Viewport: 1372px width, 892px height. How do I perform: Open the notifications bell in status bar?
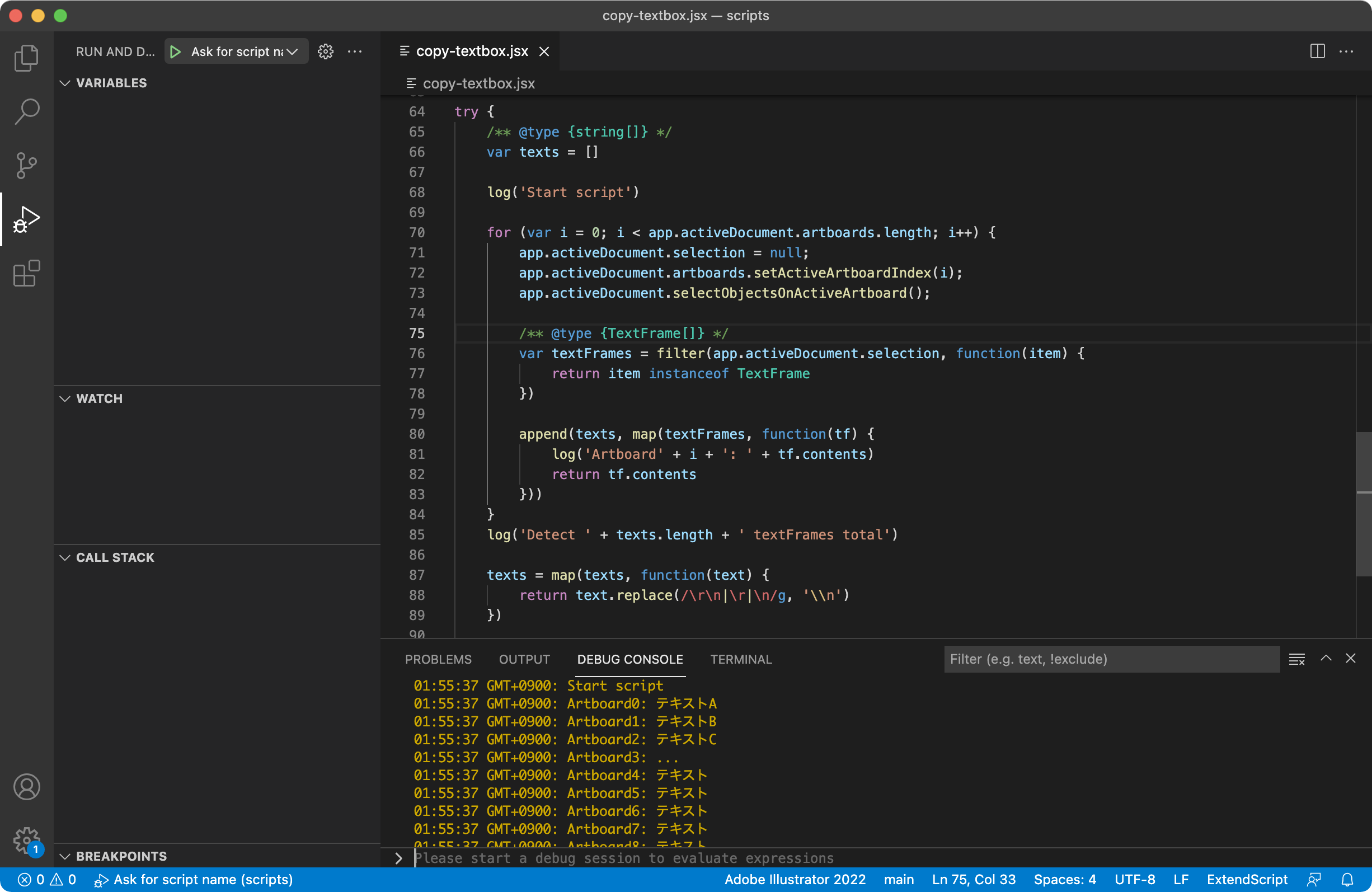pos(1348,879)
